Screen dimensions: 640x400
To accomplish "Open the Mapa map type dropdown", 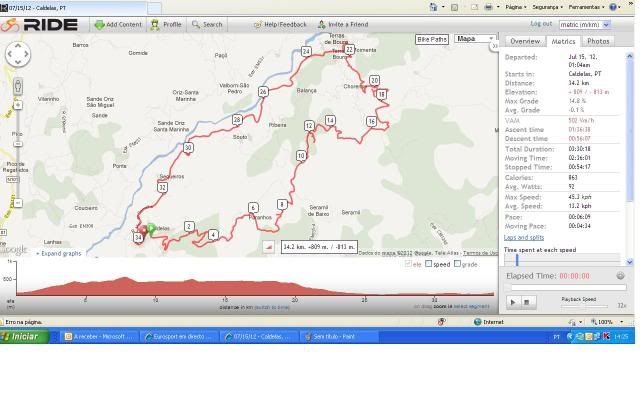I will [473, 39].
